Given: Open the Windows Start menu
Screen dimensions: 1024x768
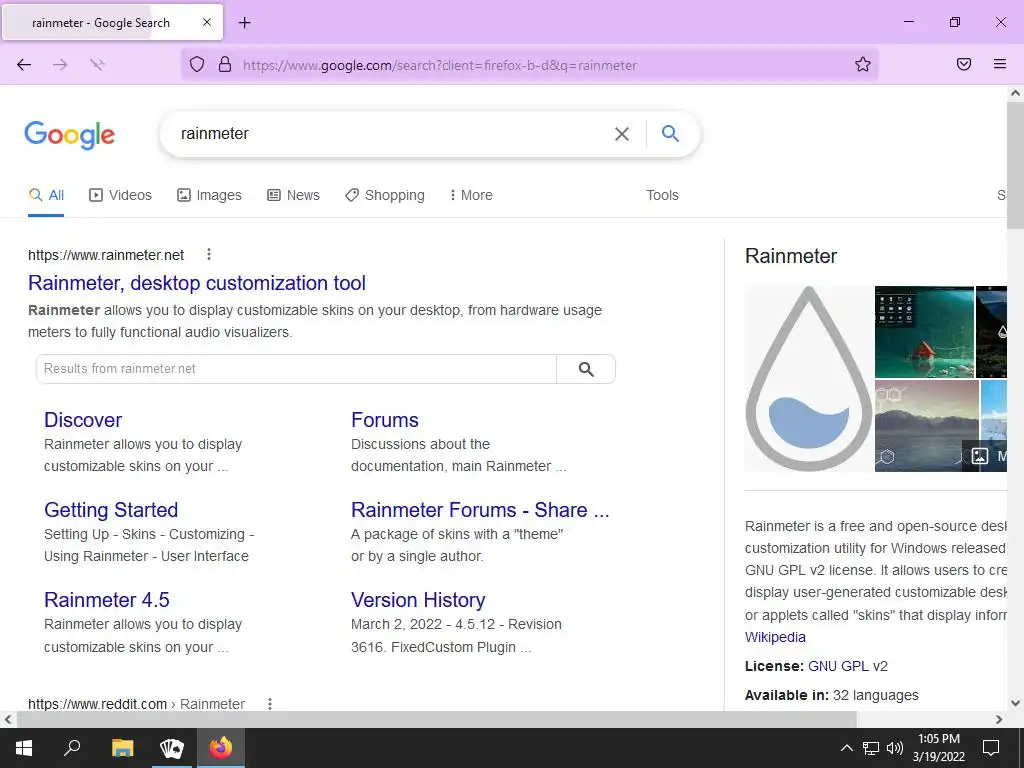Looking at the screenshot, I should tap(24, 748).
